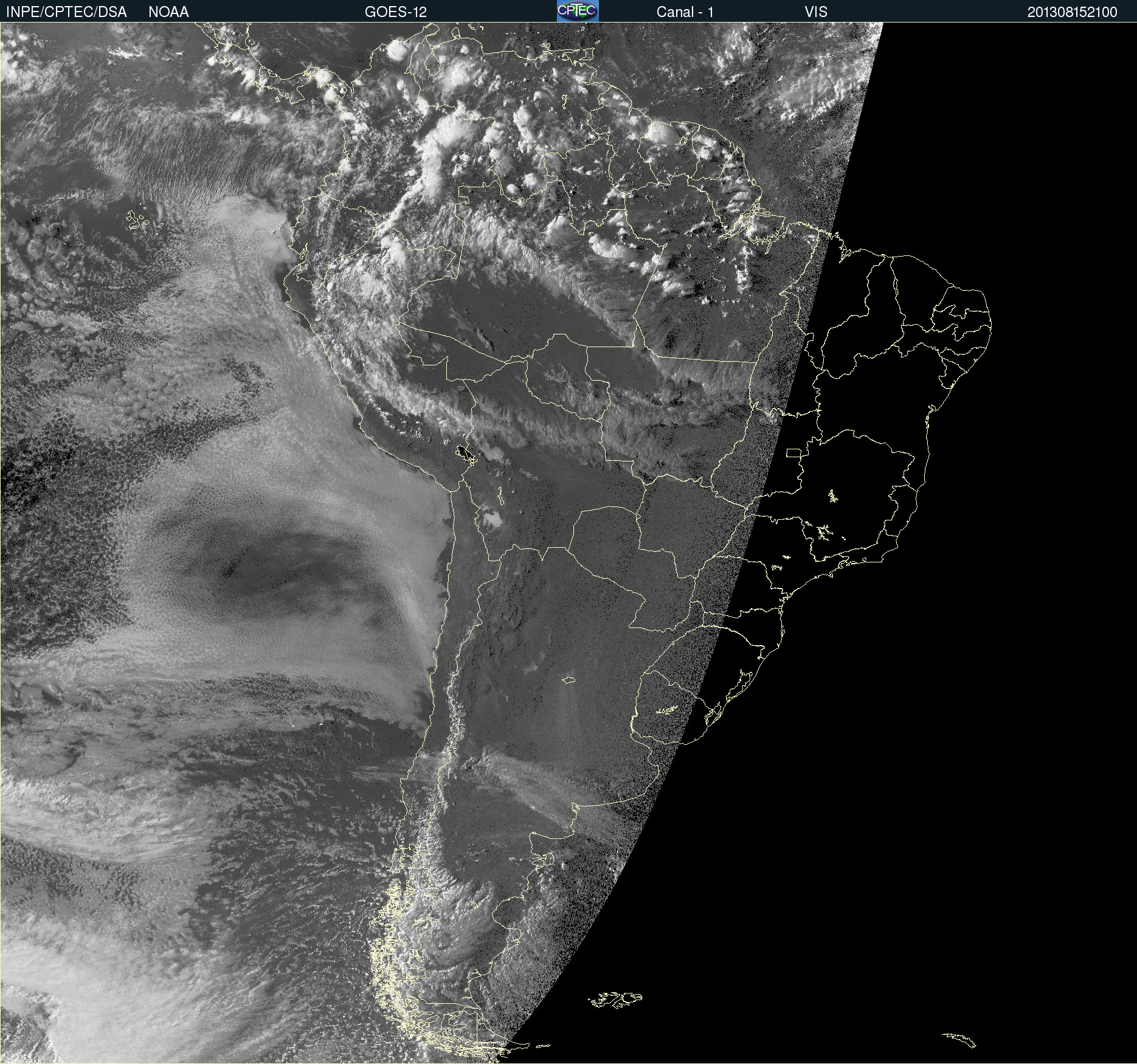The height and width of the screenshot is (1064, 1137).
Task: Click the GOES-12 satellite label
Action: coord(396,12)
